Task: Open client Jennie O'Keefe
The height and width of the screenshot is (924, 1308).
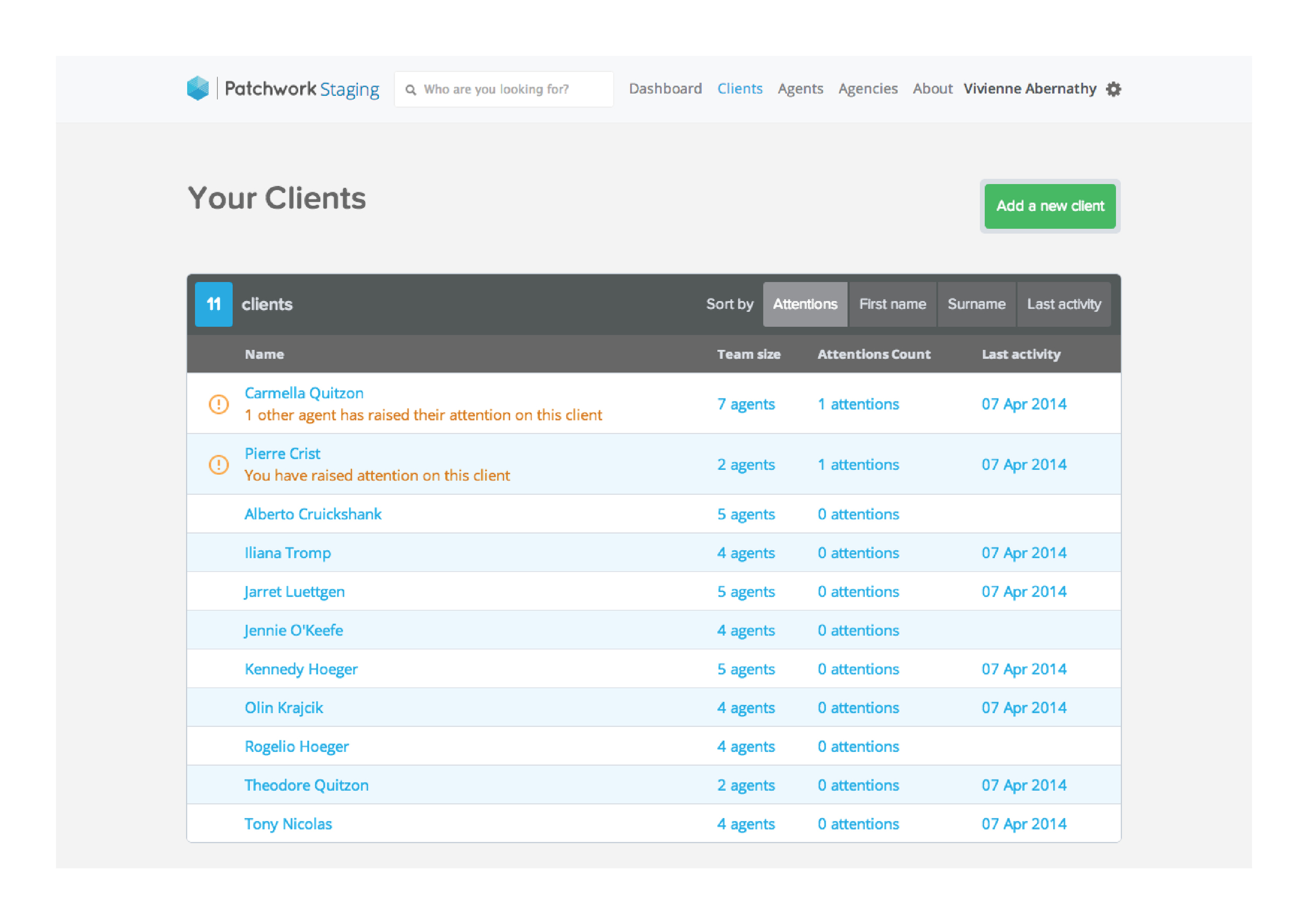Action: click(x=294, y=630)
